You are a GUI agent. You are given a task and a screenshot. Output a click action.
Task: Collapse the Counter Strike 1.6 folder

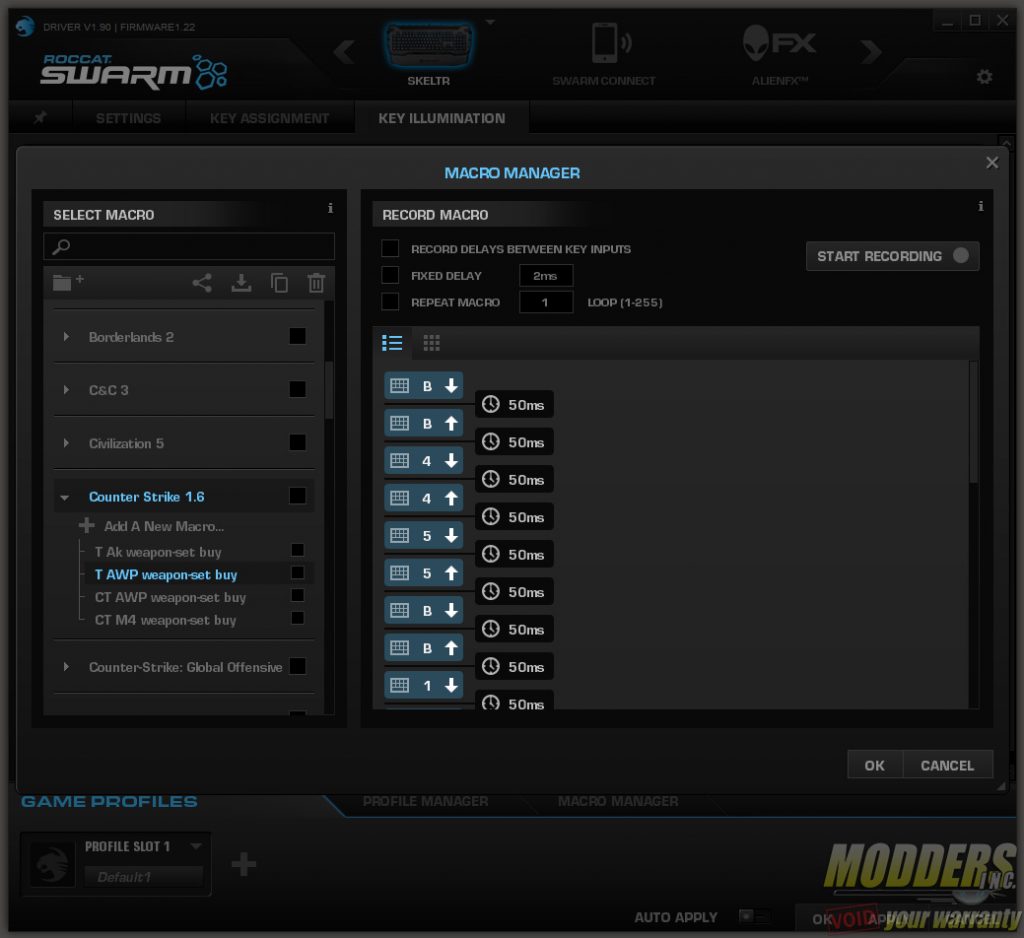pyautogui.click(x=65, y=498)
